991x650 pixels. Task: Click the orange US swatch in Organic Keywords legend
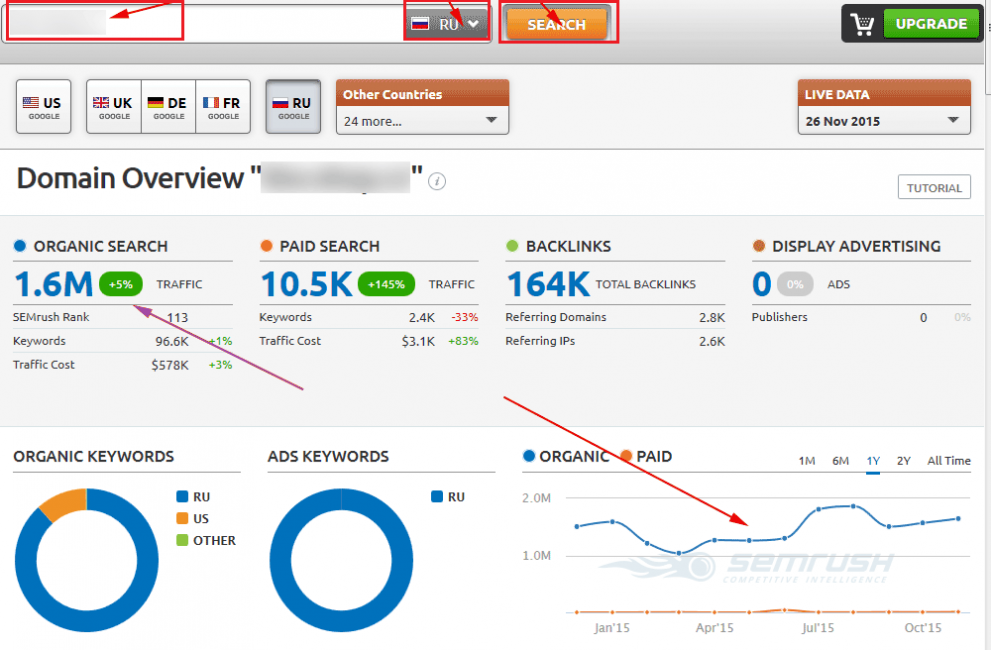point(183,518)
